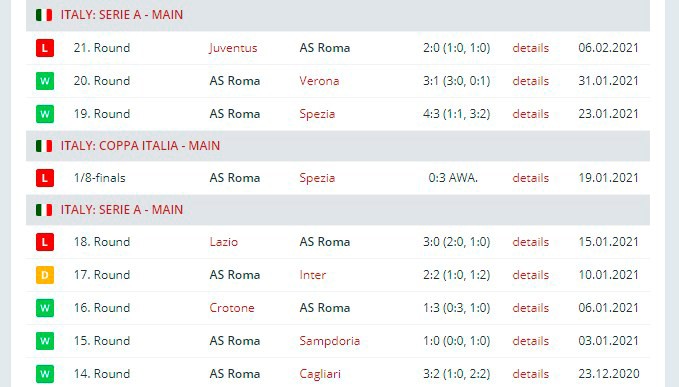Click the yellow D badge for Inter match
The width and height of the screenshot is (679, 387).
pos(45,275)
